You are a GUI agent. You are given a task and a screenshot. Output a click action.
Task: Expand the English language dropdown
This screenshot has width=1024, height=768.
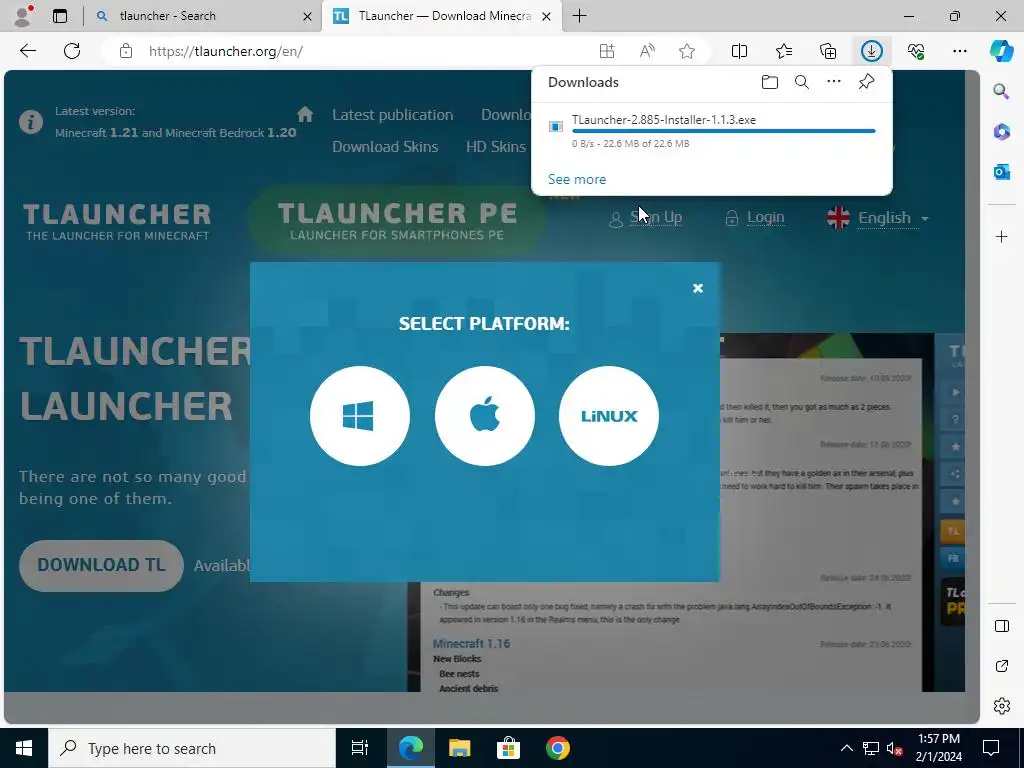pyautogui.click(x=878, y=217)
